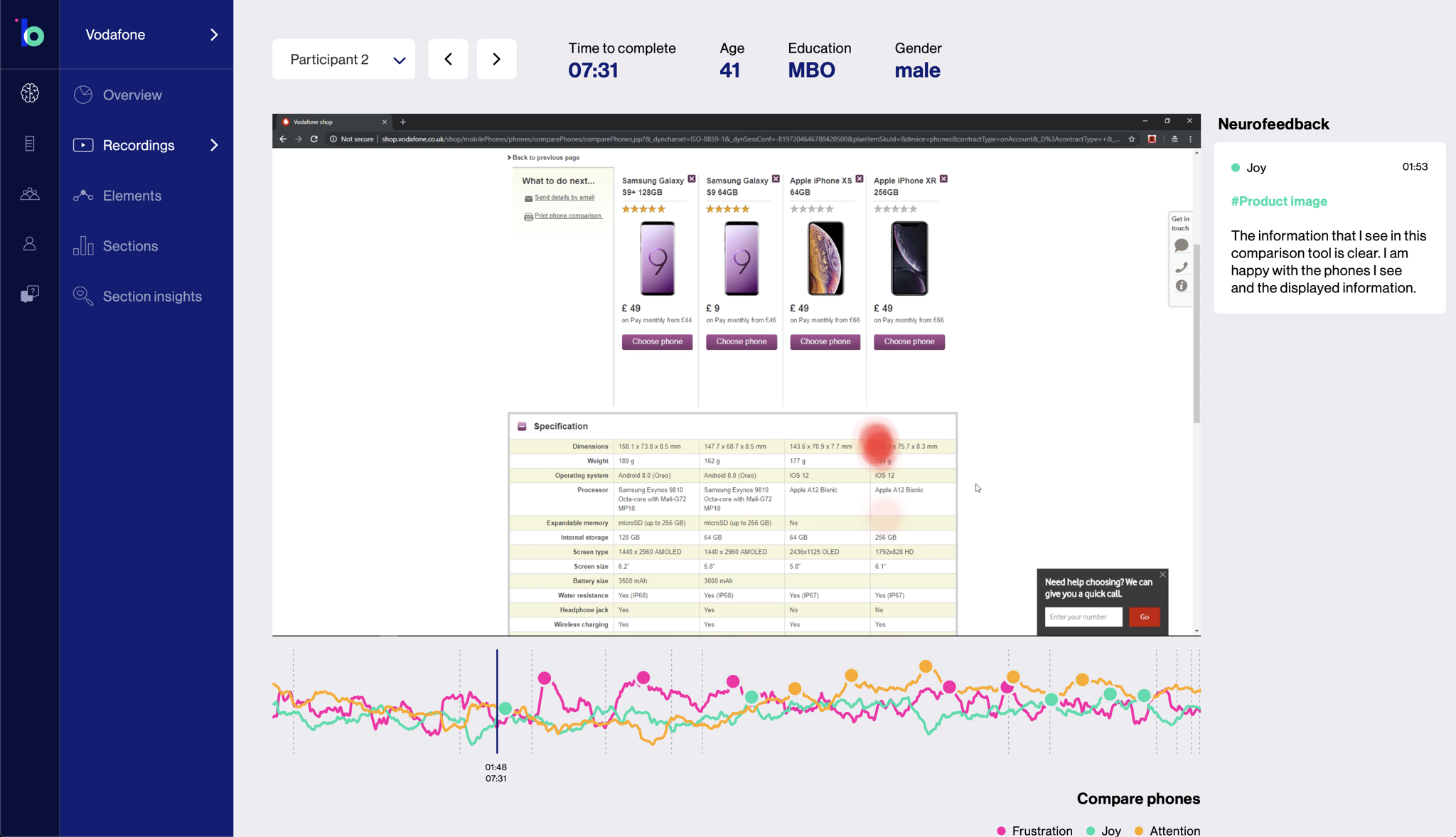
Task: Close the Vodafone shop browser tab
Action: 385,122
